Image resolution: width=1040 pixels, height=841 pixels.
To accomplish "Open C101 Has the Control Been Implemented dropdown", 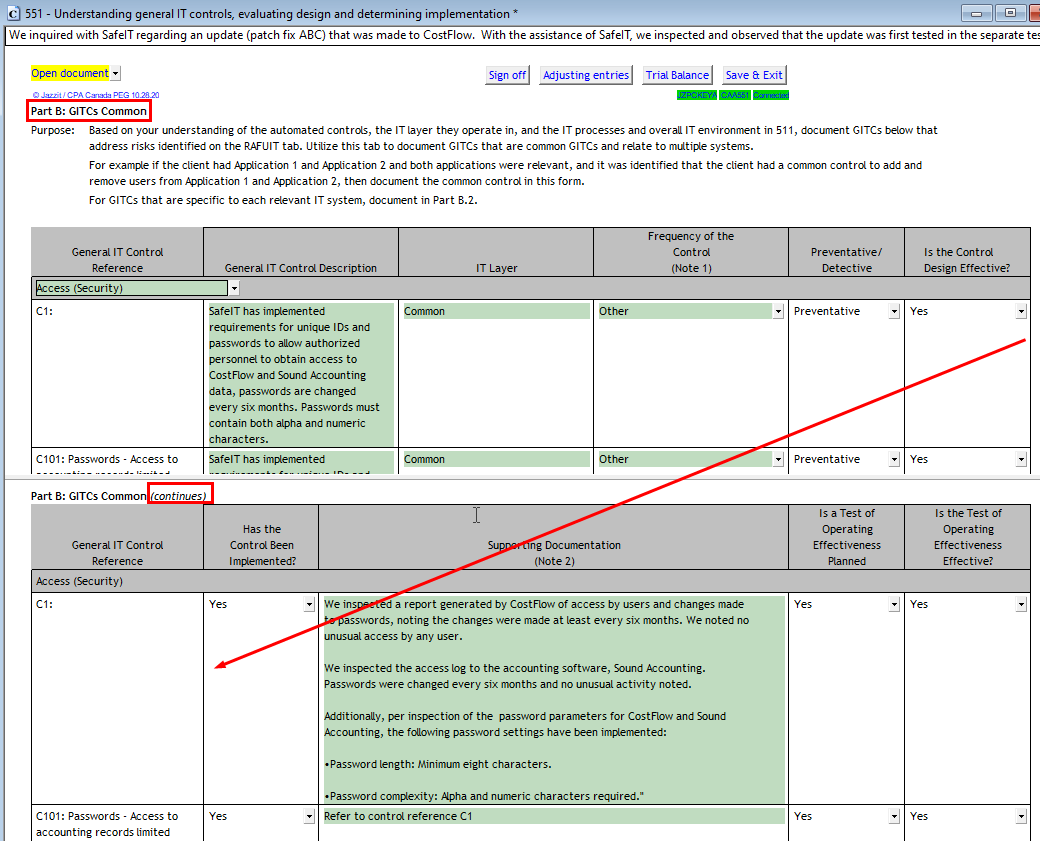I will 309,817.
